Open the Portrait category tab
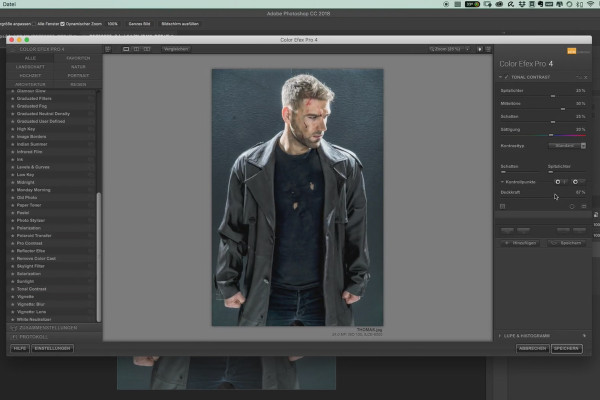The image size is (600, 400). [78, 76]
